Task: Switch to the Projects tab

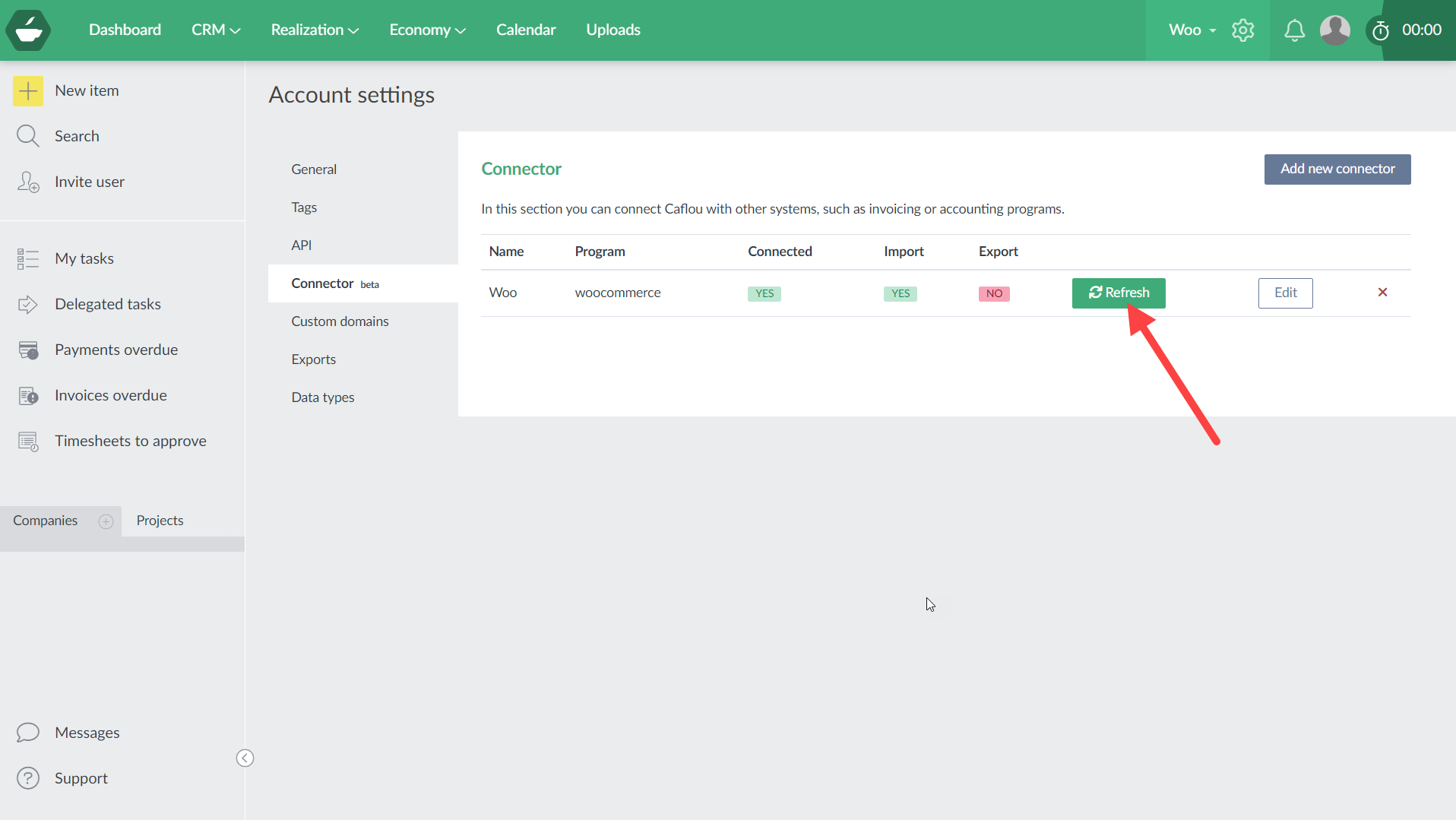Action: click(x=160, y=521)
